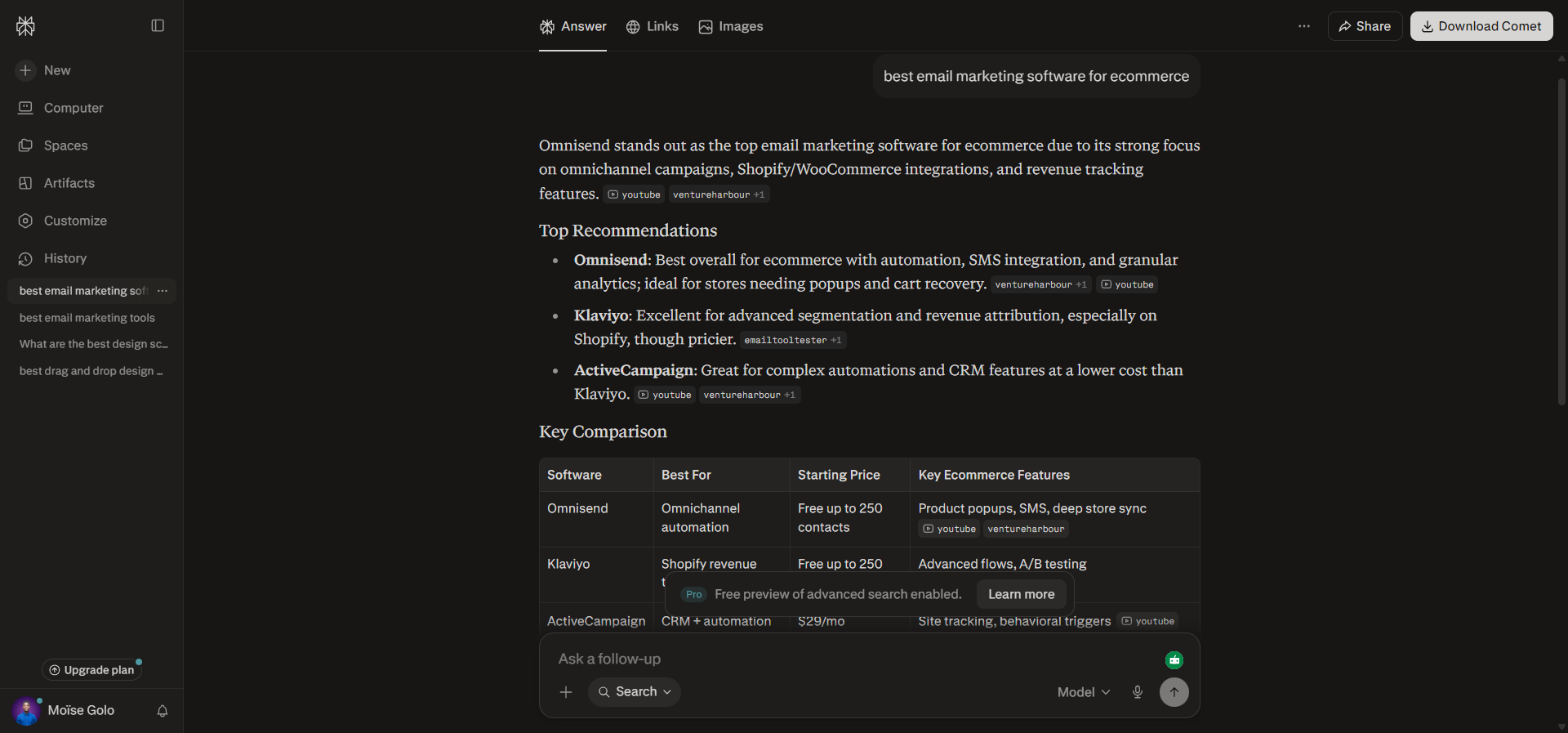Click the submit arrow button
This screenshot has width=1568, height=733.
tap(1174, 692)
